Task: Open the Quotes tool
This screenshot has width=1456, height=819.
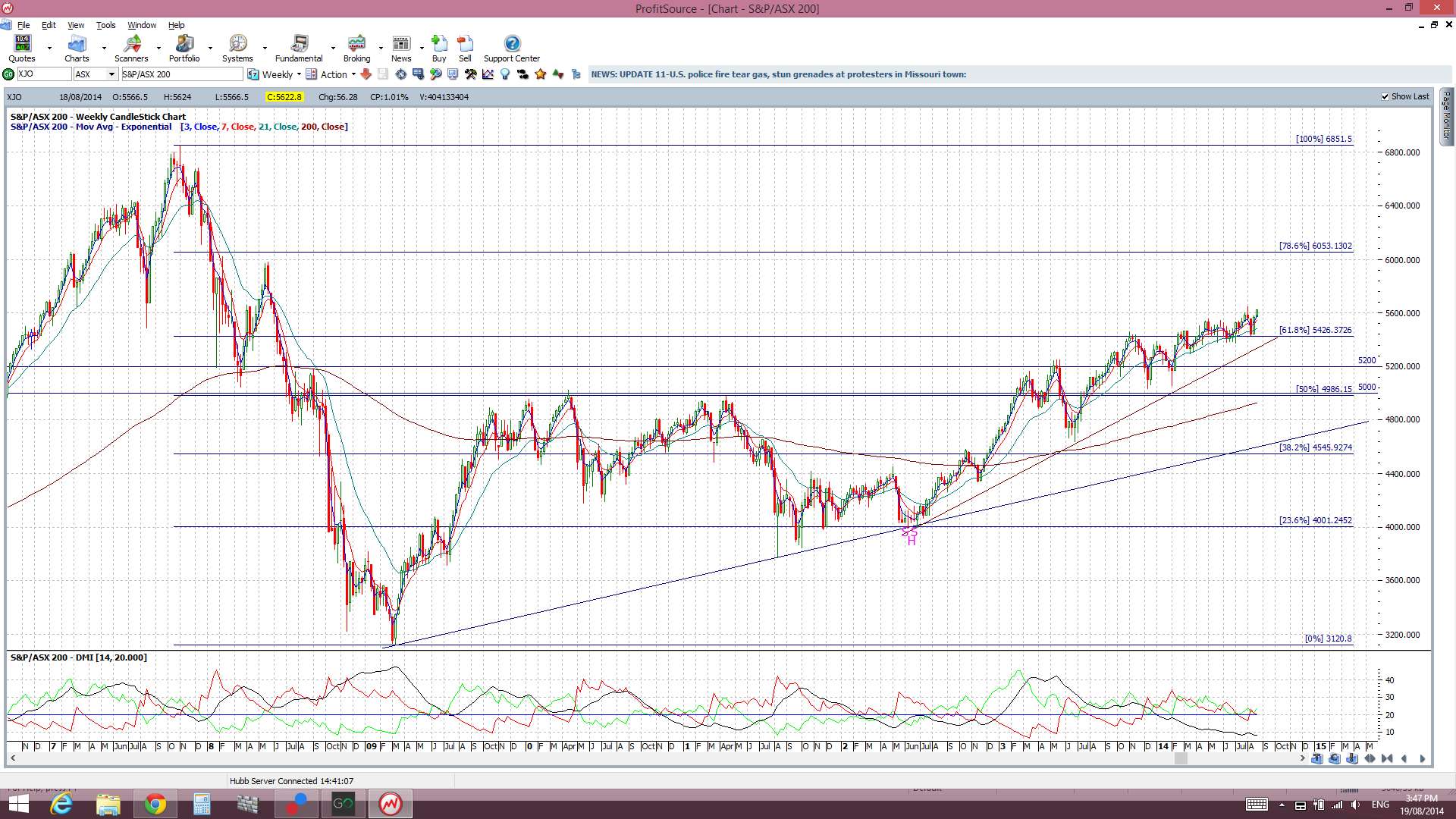Action: point(22,49)
